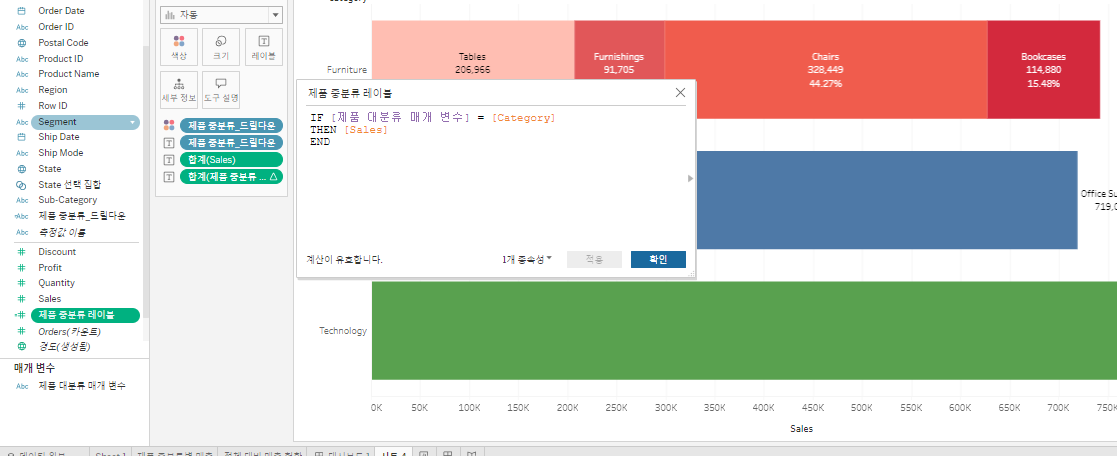Select the blue Office Supplies bar
1117x456 pixels.
(886, 200)
